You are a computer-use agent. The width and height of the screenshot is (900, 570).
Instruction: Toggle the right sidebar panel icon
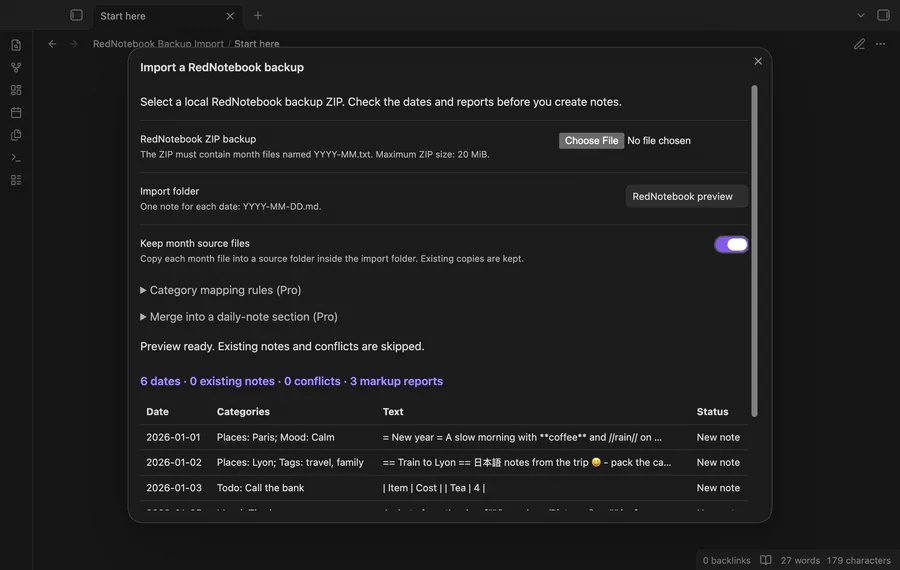coord(883,15)
